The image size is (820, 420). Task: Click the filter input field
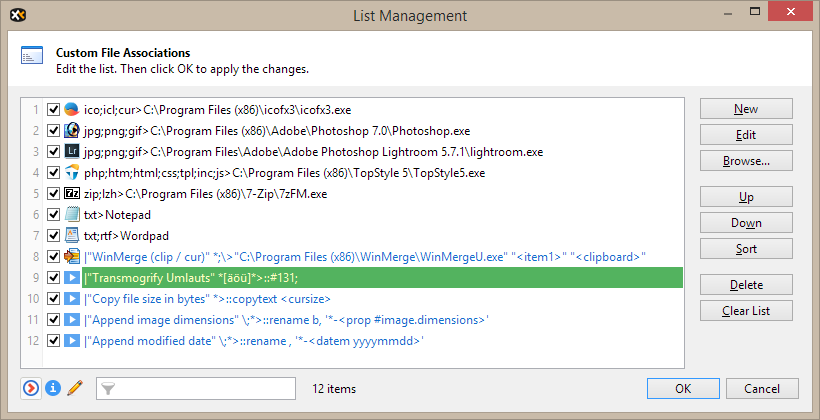(207, 388)
